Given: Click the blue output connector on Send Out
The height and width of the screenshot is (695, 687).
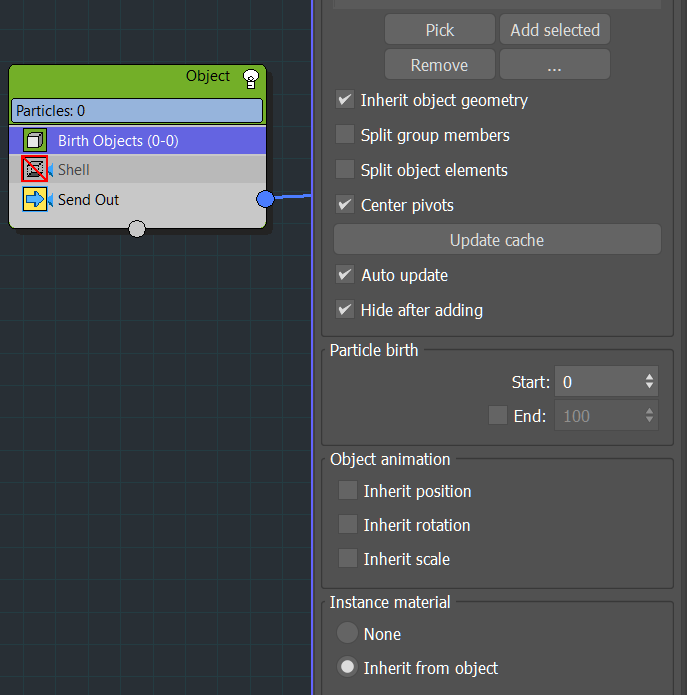Looking at the screenshot, I should click(265, 199).
